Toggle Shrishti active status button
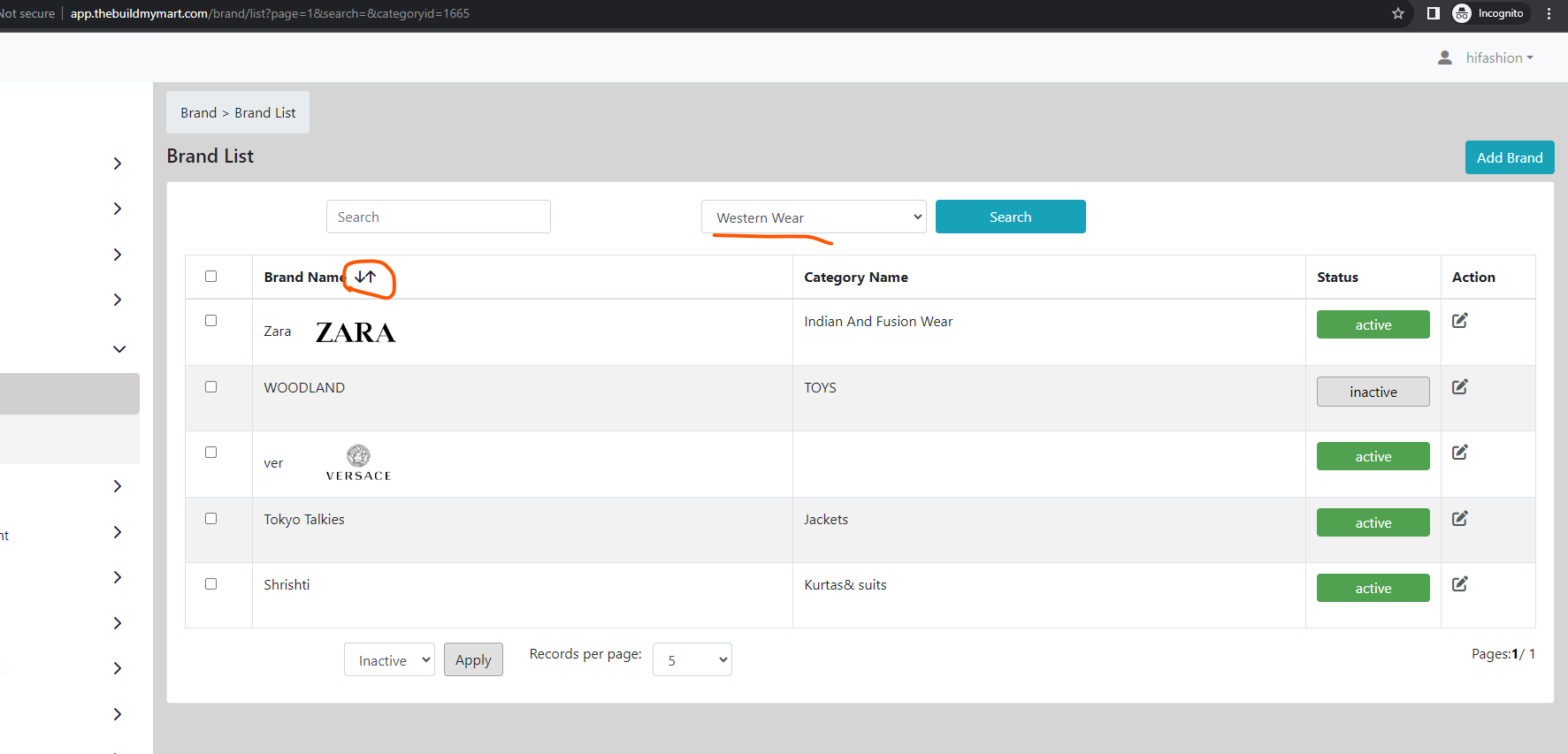The width and height of the screenshot is (1568, 754). pos(1373,588)
